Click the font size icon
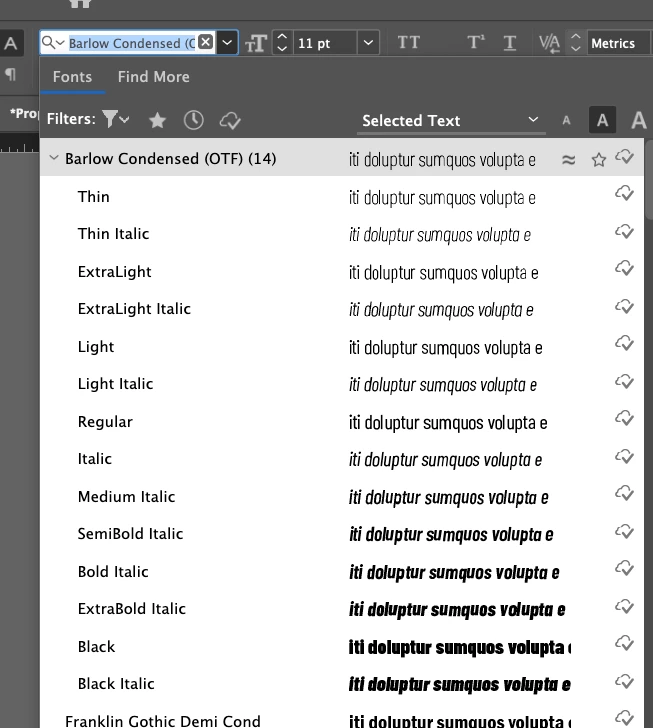 [255, 43]
